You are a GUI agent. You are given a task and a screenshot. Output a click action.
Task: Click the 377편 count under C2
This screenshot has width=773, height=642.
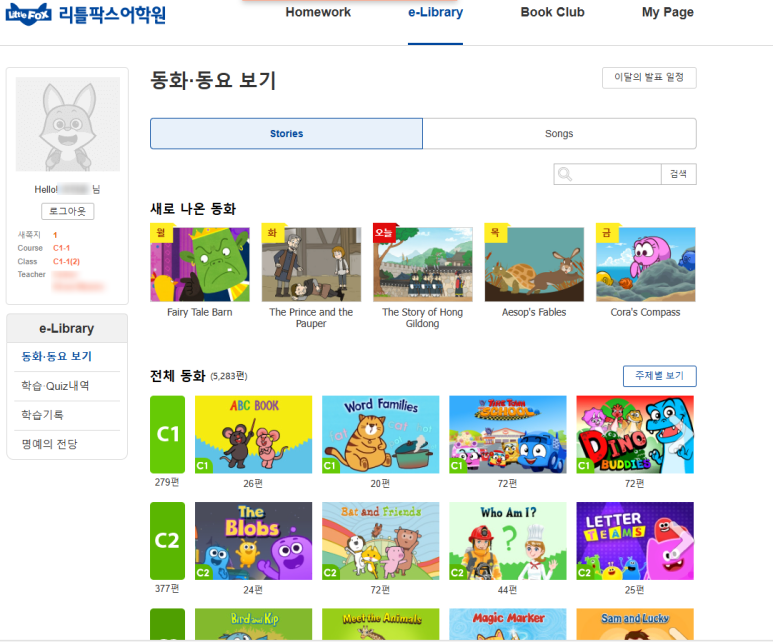tap(167, 588)
